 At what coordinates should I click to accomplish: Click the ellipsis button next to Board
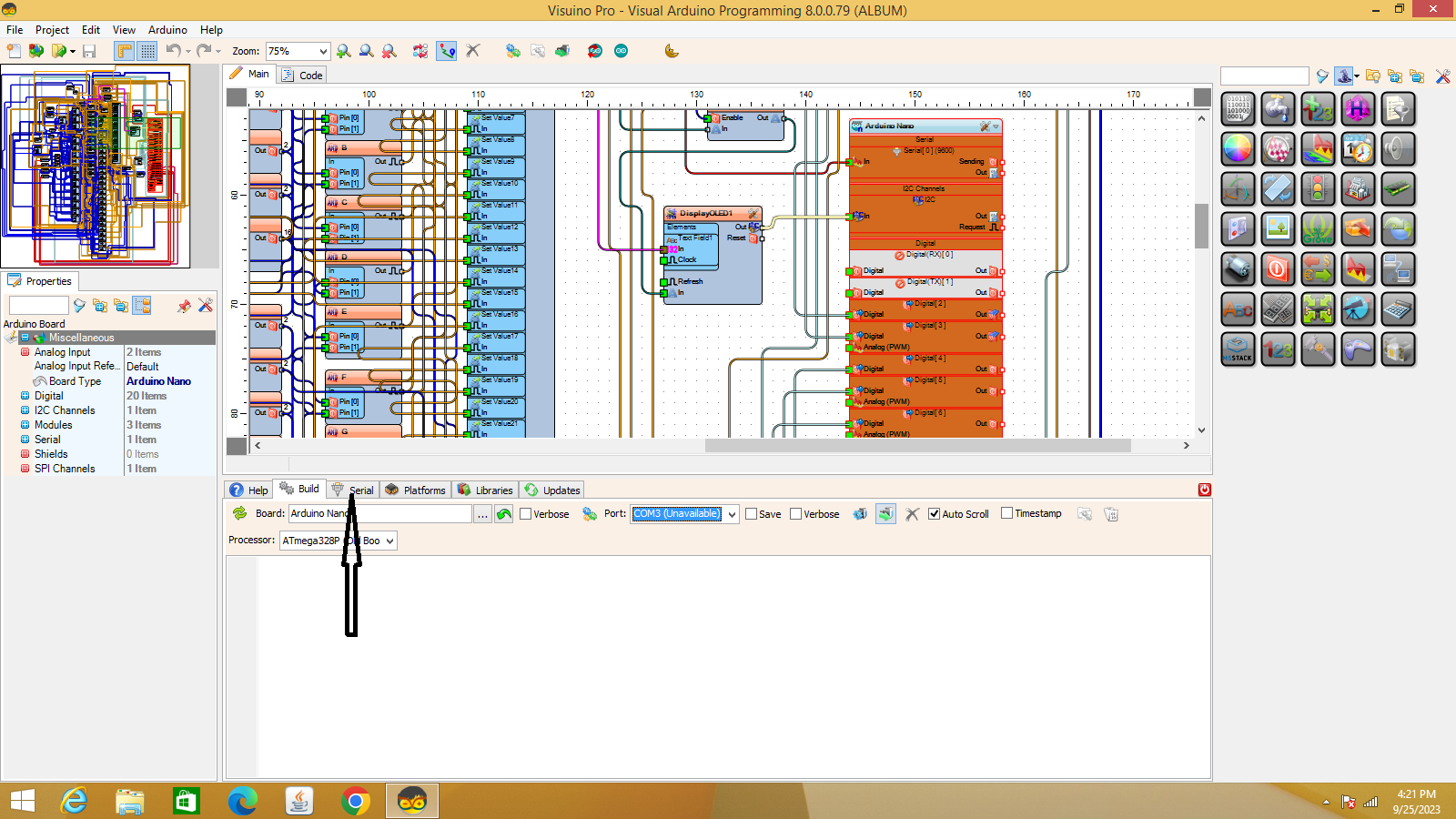click(x=482, y=514)
